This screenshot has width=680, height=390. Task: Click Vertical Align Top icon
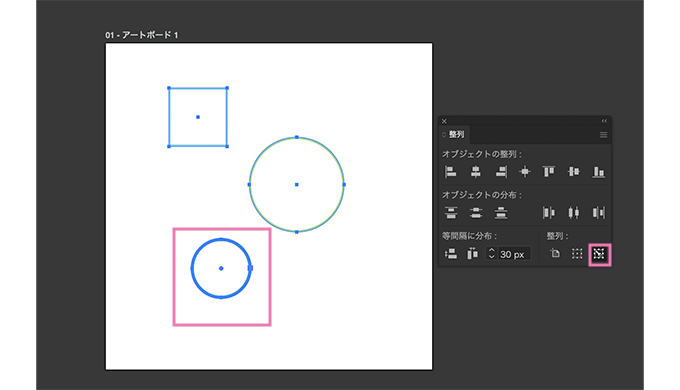549,172
